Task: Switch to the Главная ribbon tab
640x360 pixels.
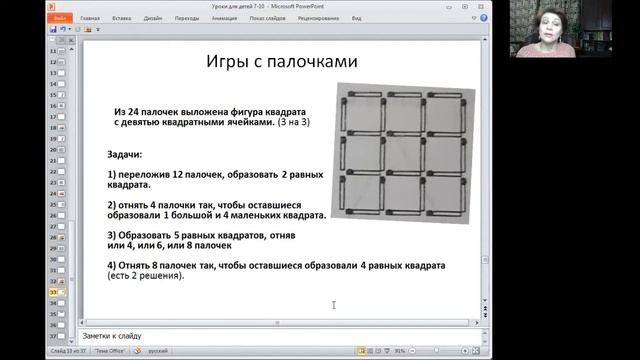Action: (x=90, y=18)
